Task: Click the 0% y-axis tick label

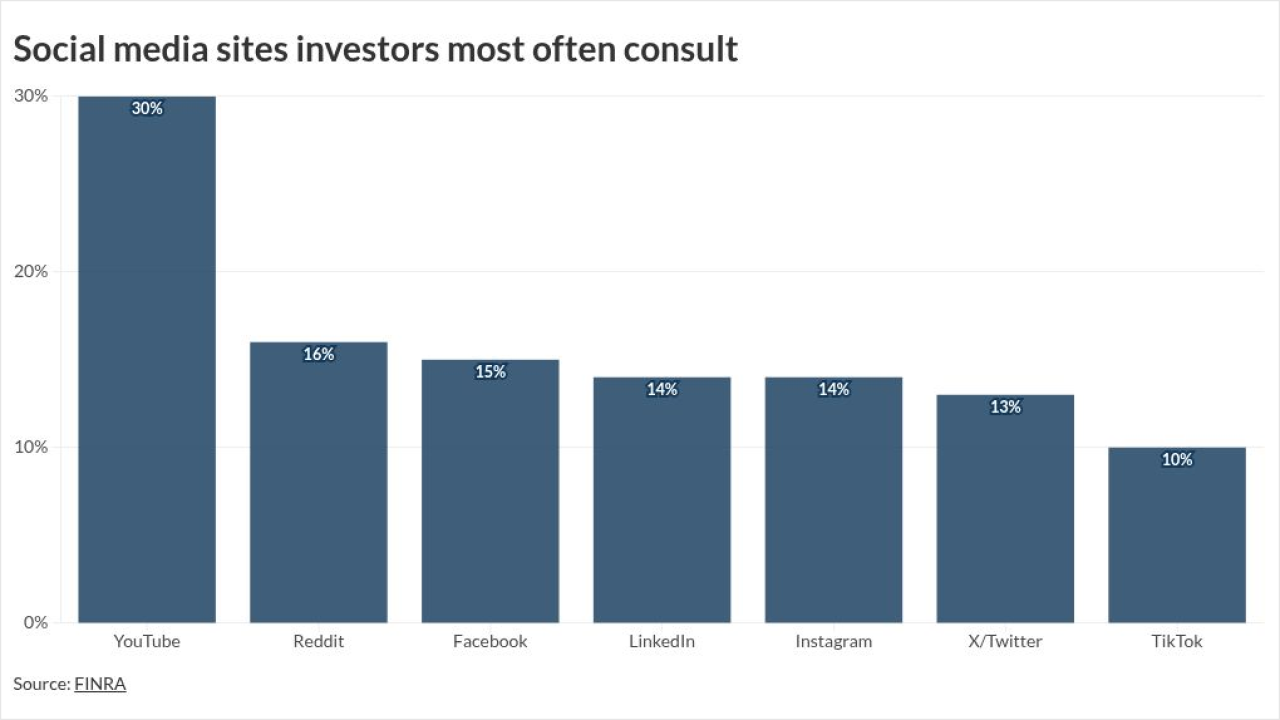Action: click(x=35, y=622)
